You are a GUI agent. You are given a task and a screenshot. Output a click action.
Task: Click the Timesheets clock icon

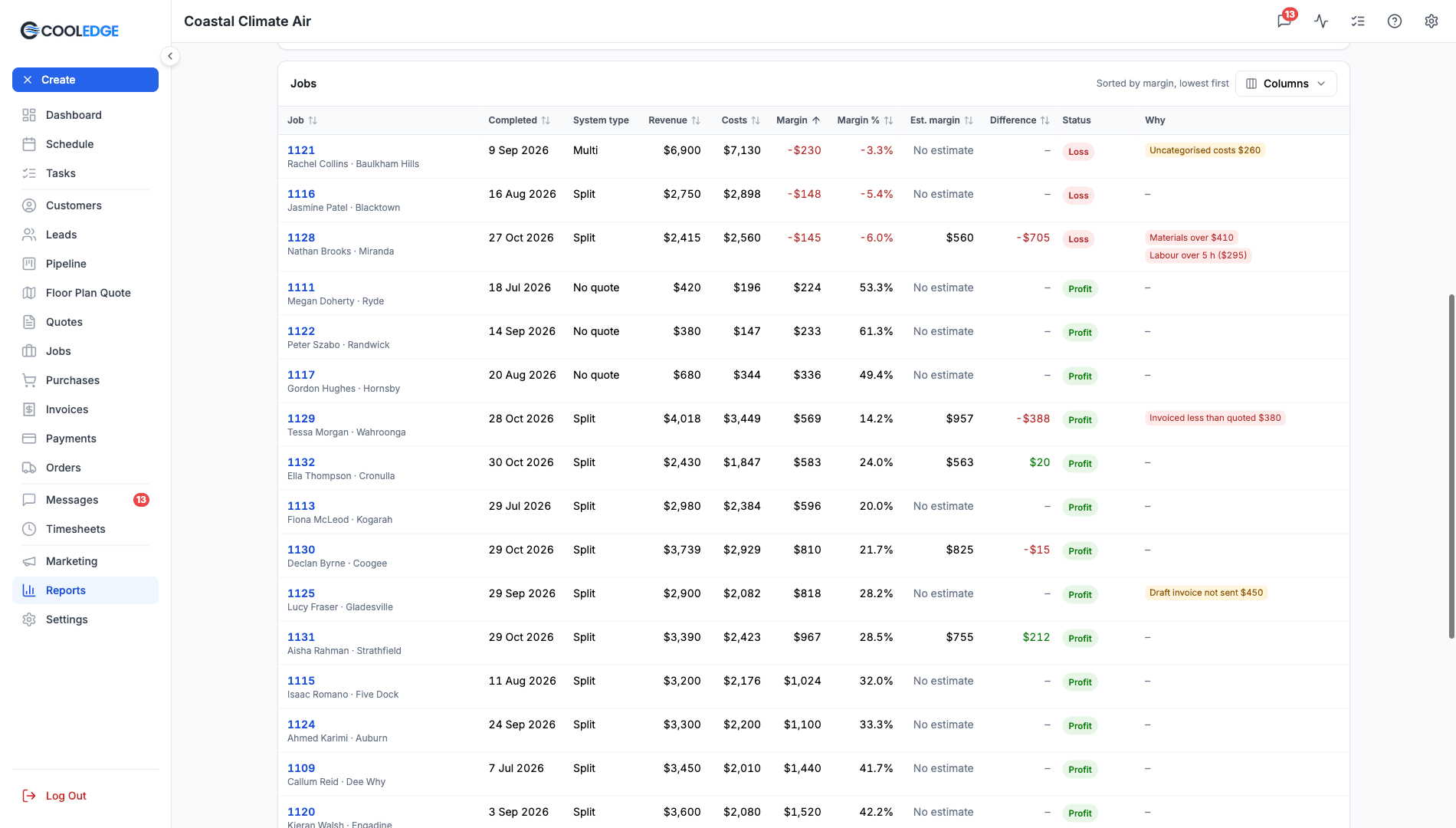tap(29, 529)
